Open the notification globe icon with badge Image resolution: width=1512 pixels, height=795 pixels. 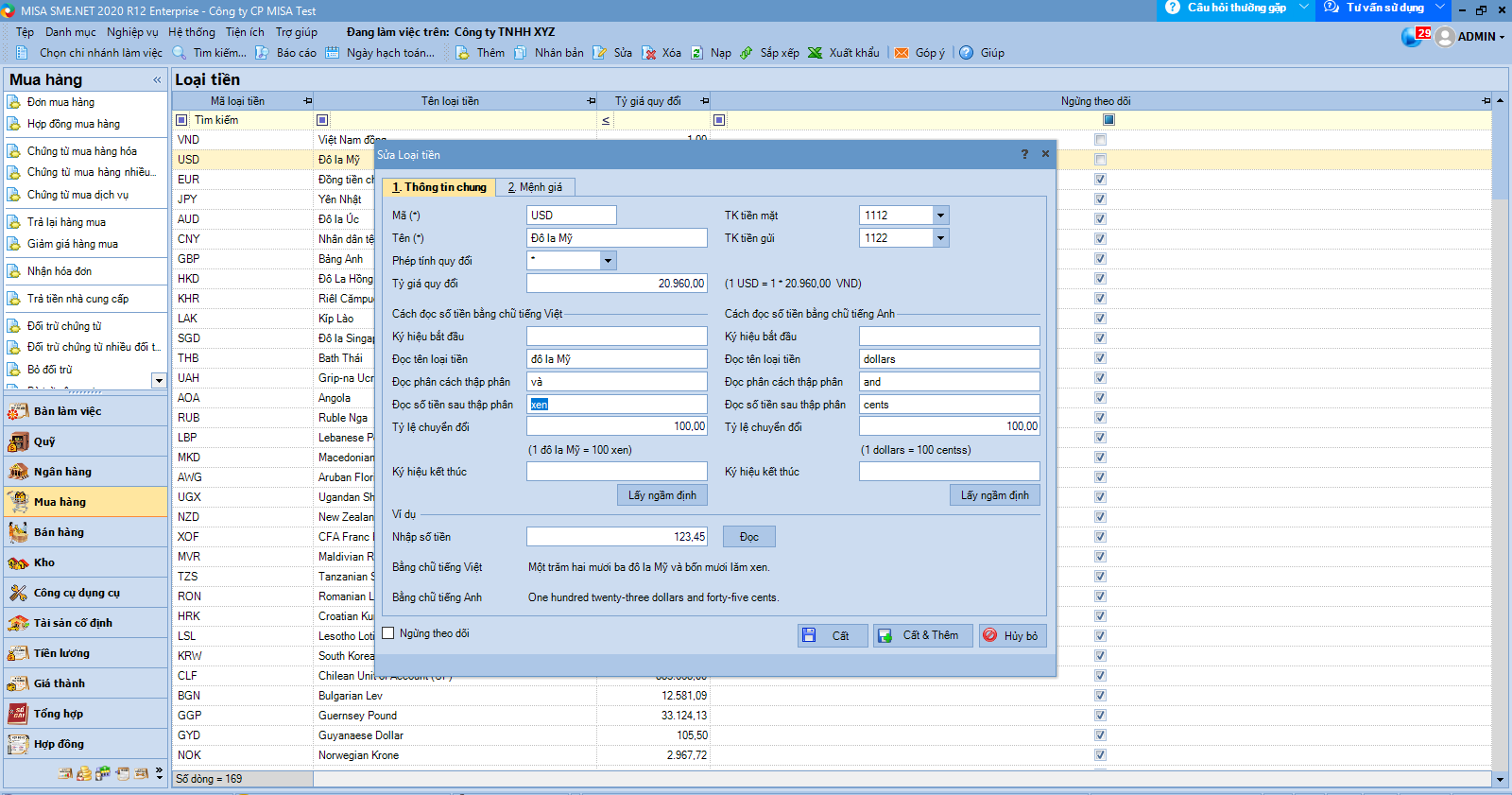[x=1415, y=36]
